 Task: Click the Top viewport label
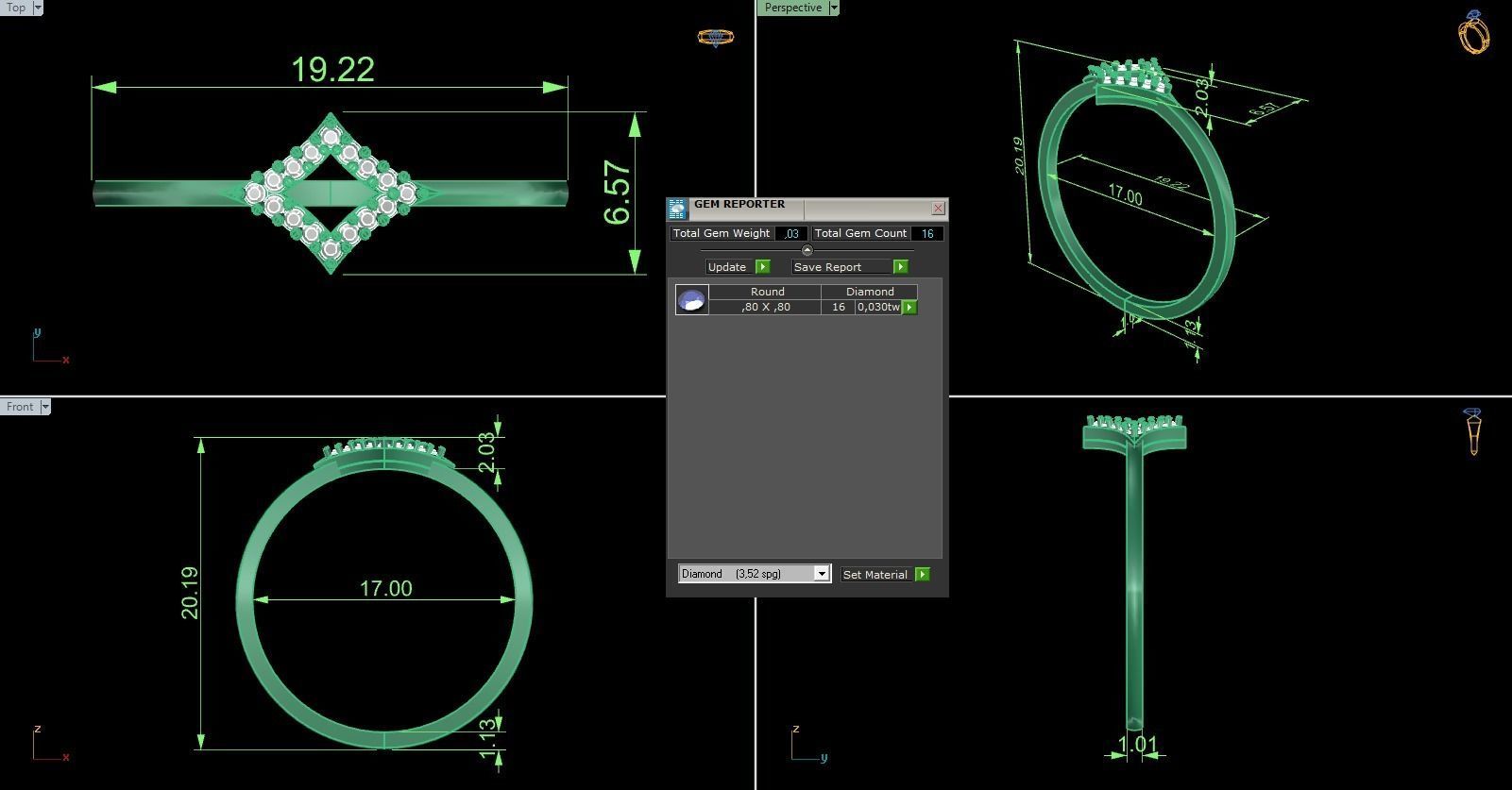pyautogui.click(x=16, y=8)
